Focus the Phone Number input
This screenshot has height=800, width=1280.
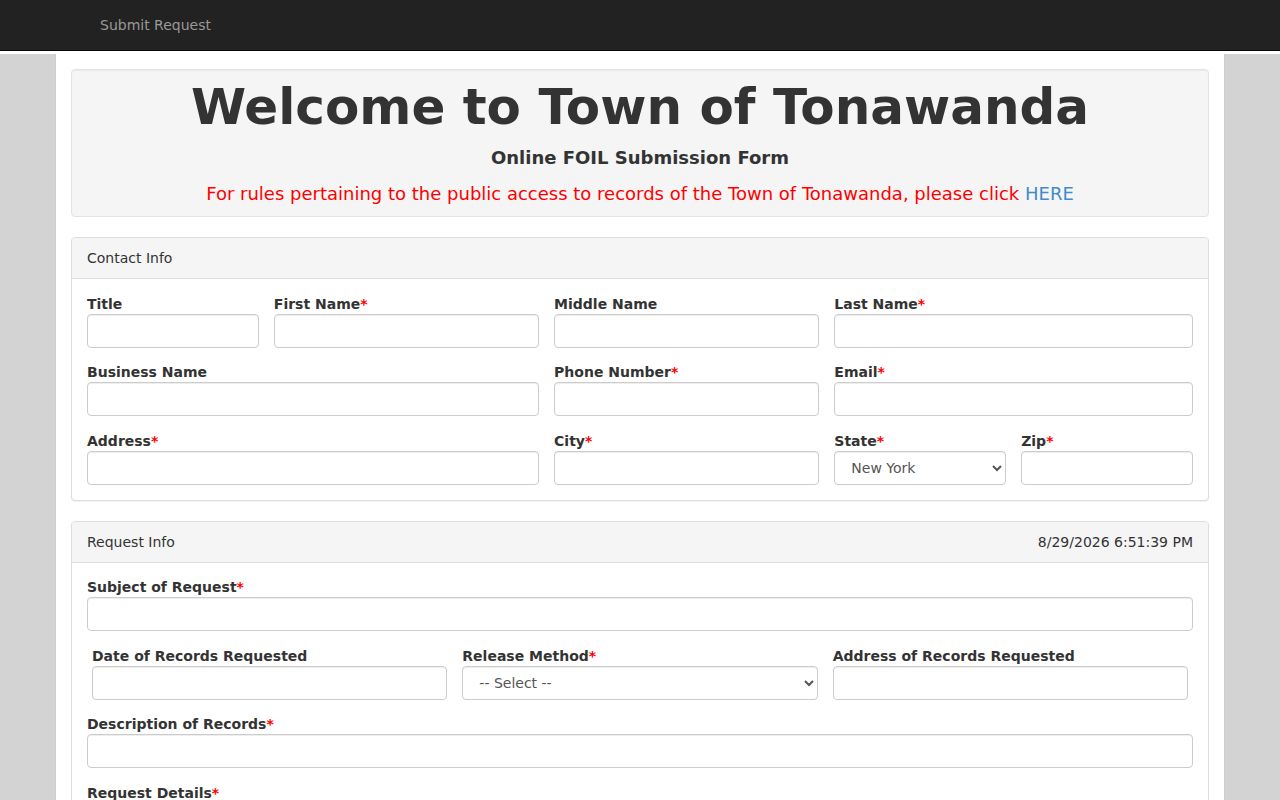[x=686, y=399]
